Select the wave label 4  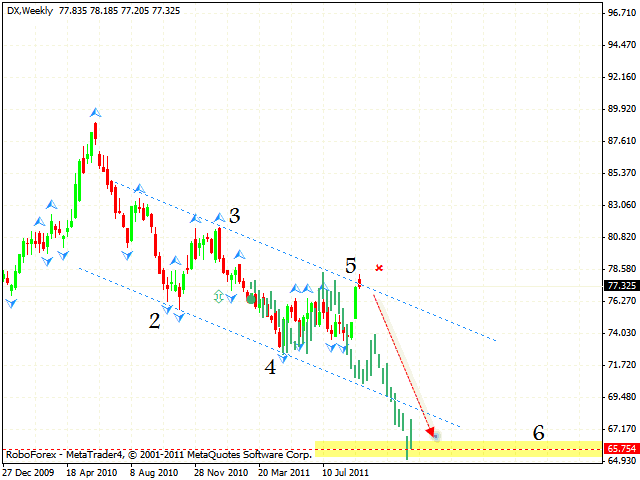coord(270,366)
